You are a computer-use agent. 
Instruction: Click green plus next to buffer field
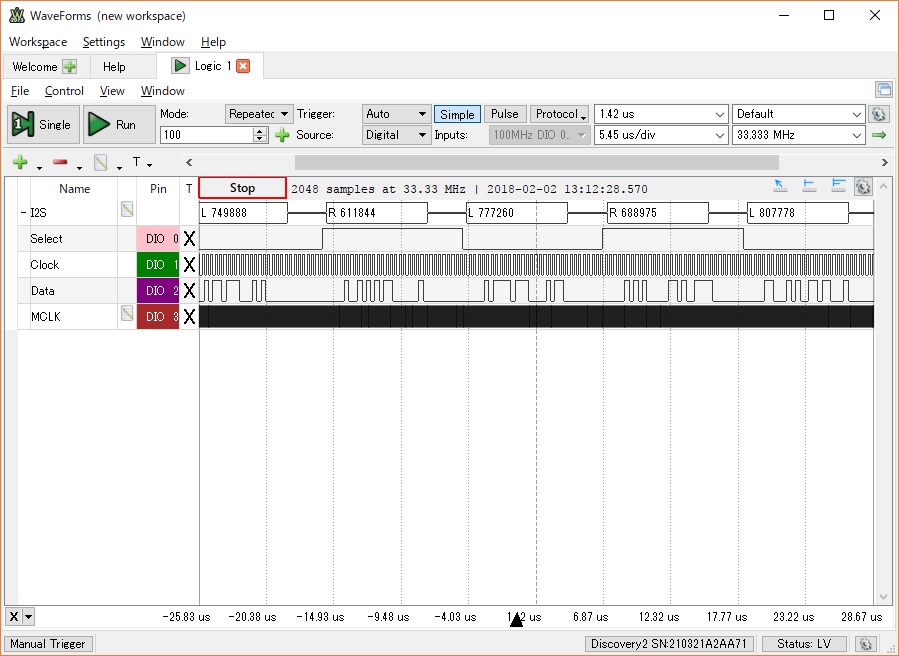click(x=282, y=135)
